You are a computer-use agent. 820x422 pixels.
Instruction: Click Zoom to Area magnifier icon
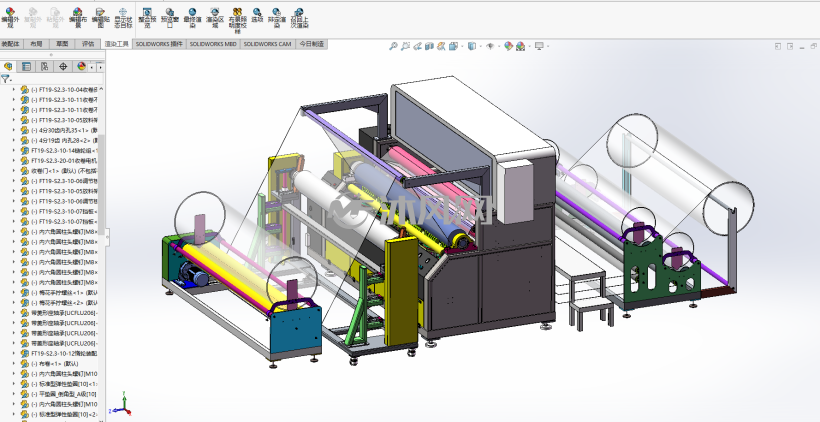405,46
